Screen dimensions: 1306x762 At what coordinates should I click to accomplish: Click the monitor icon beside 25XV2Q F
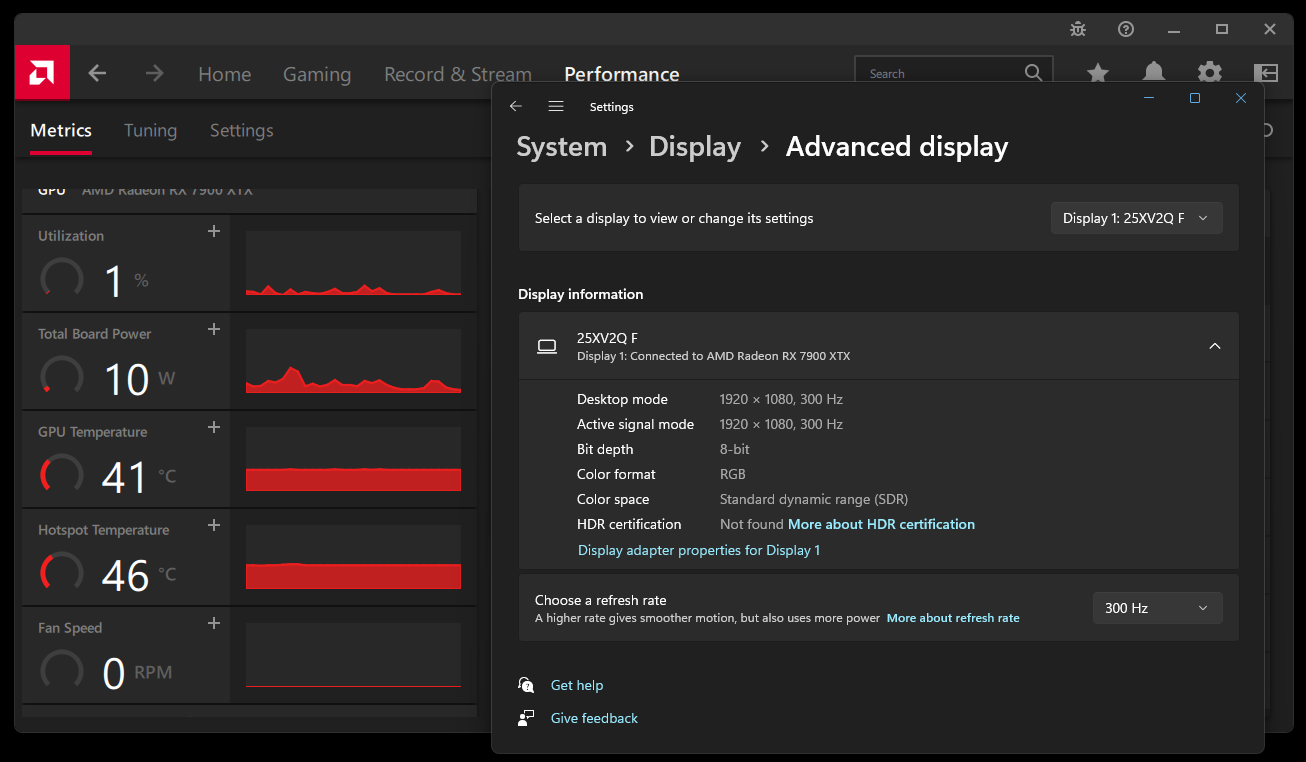point(547,346)
